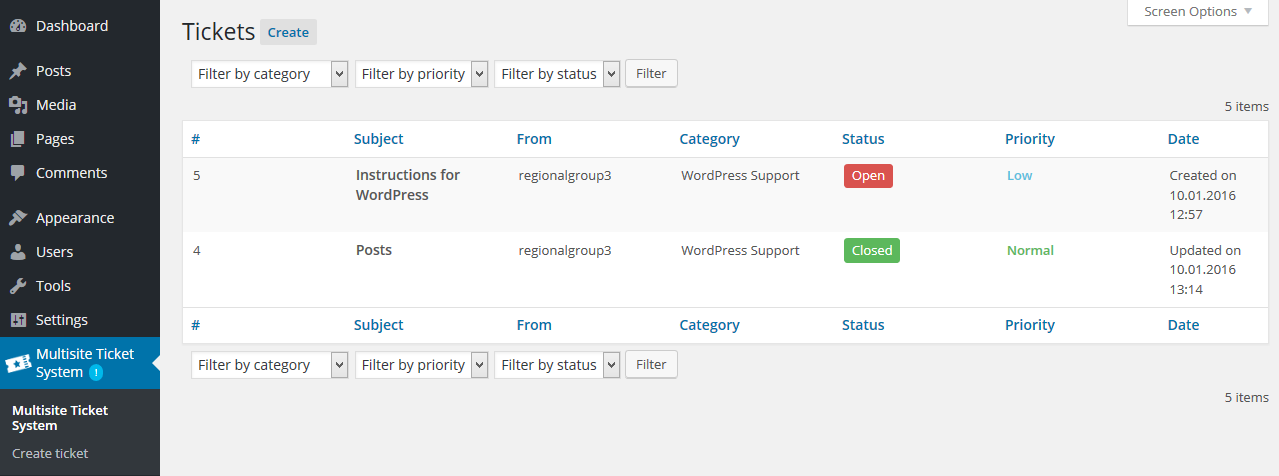The width and height of the screenshot is (1279, 476).
Task: Click the Multisite Ticket System ticket icon
Action: [17, 363]
